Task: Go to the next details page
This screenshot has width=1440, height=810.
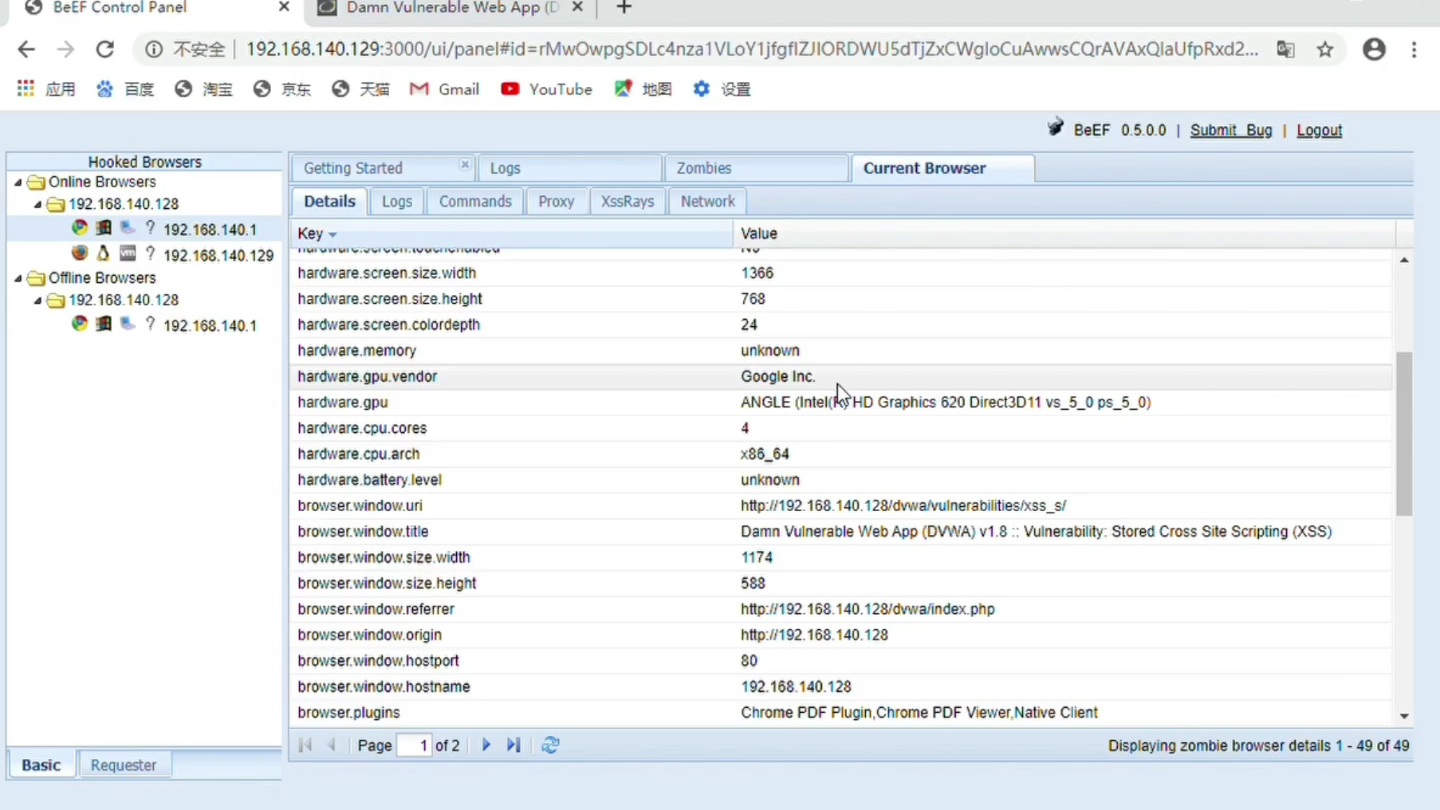Action: [x=486, y=745]
